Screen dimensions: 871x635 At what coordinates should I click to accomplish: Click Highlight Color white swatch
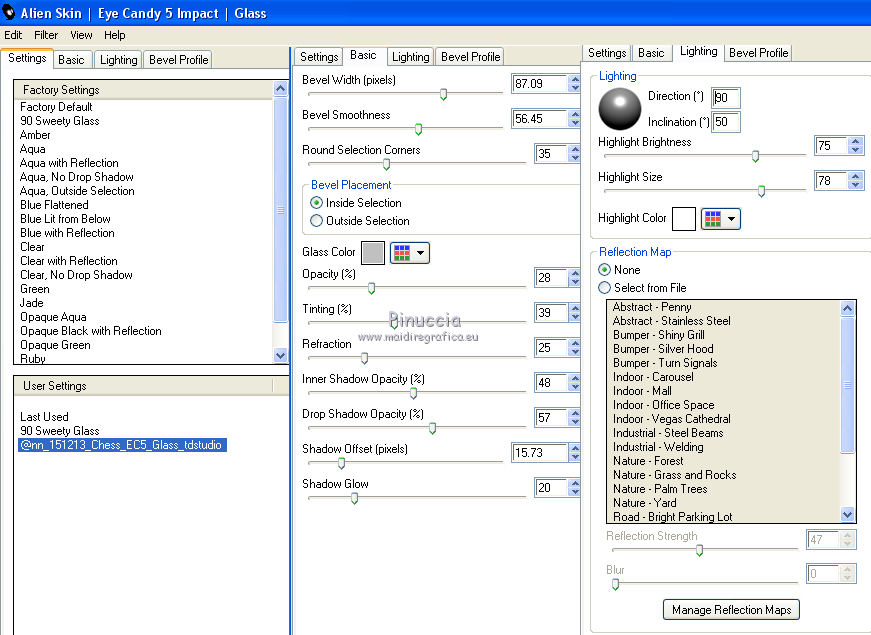pyautogui.click(x=684, y=219)
